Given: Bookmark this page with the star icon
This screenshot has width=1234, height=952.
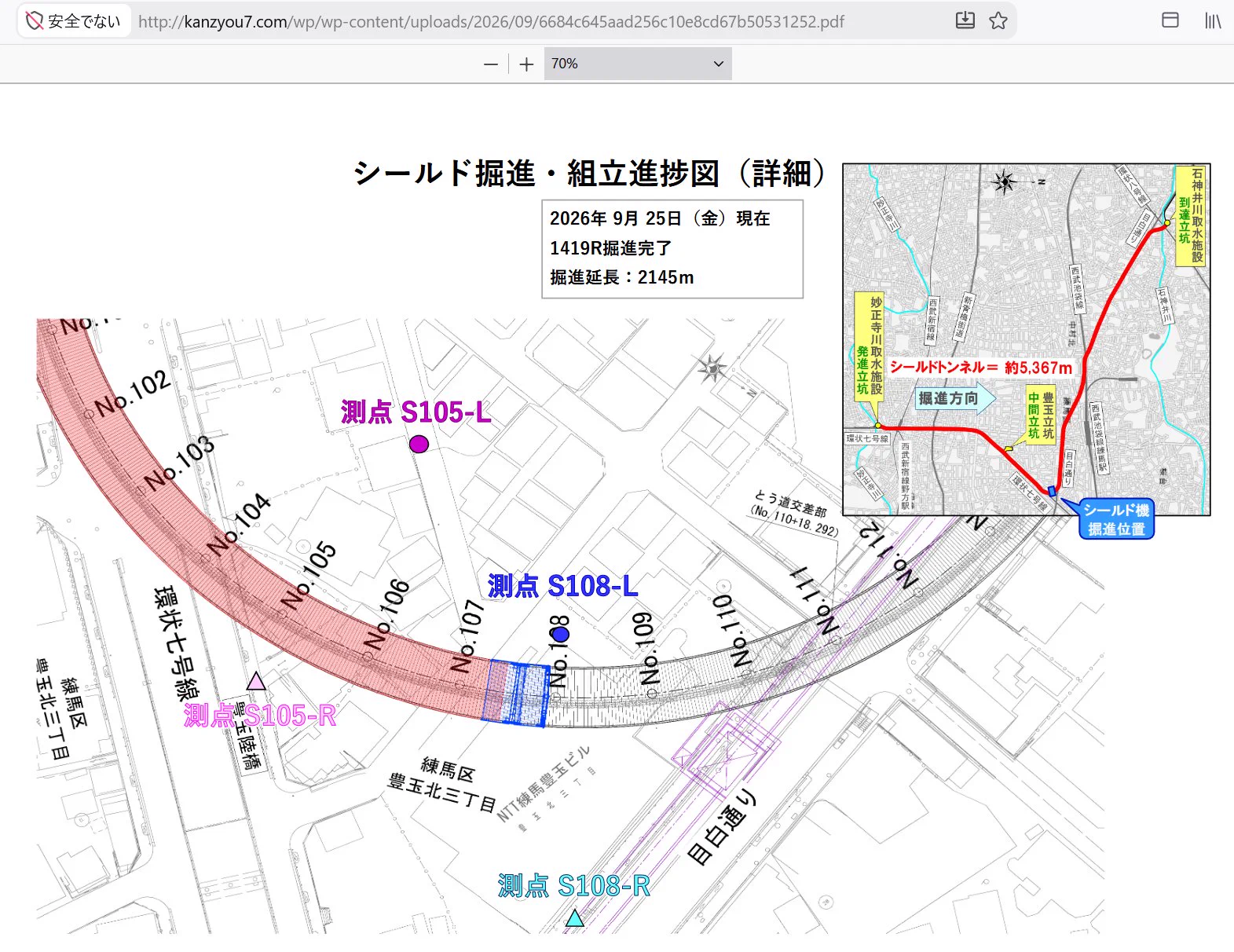Looking at the screenshot, I should [x=998, y=21].
